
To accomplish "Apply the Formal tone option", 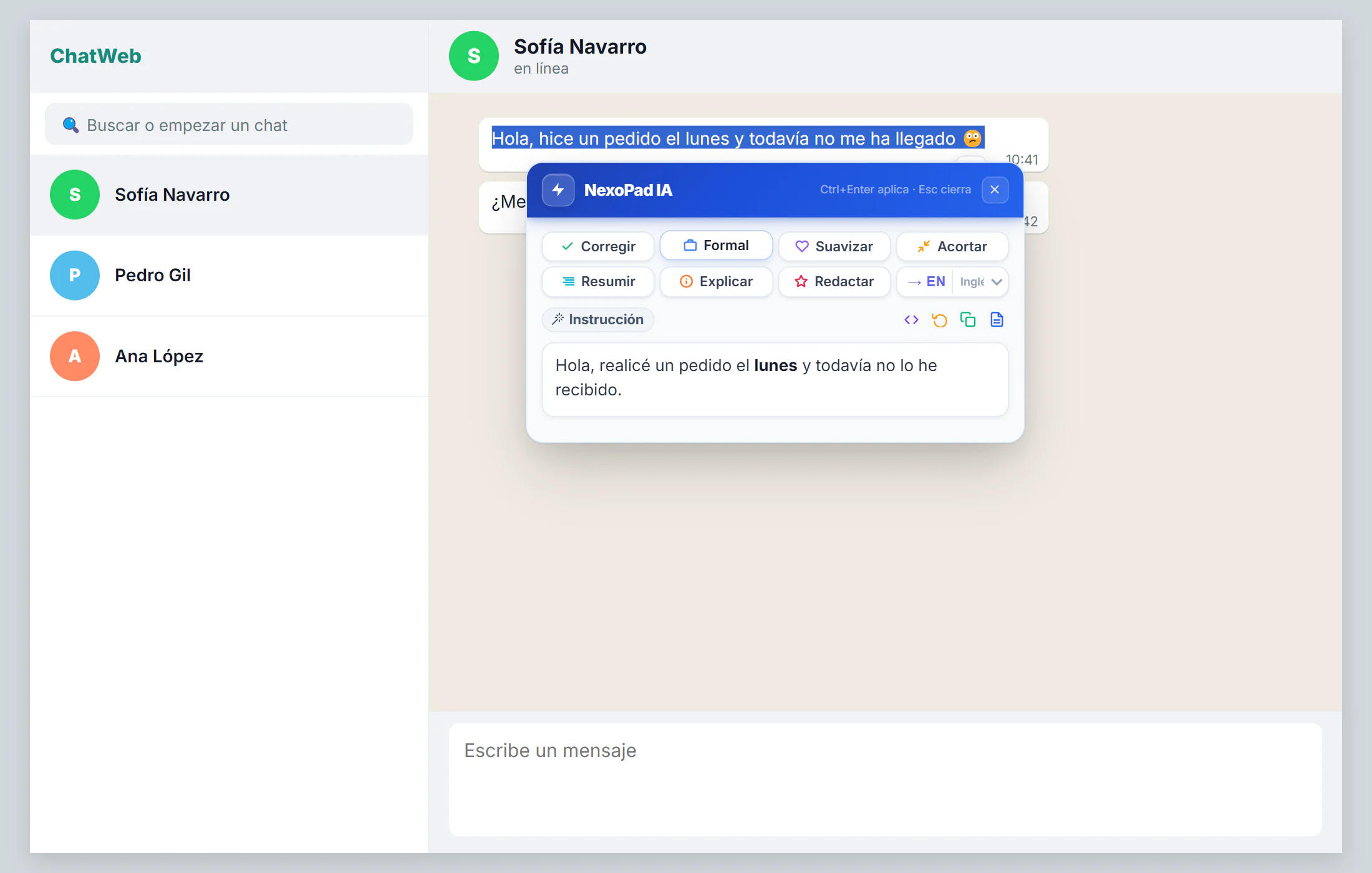I will coord(716,246).
